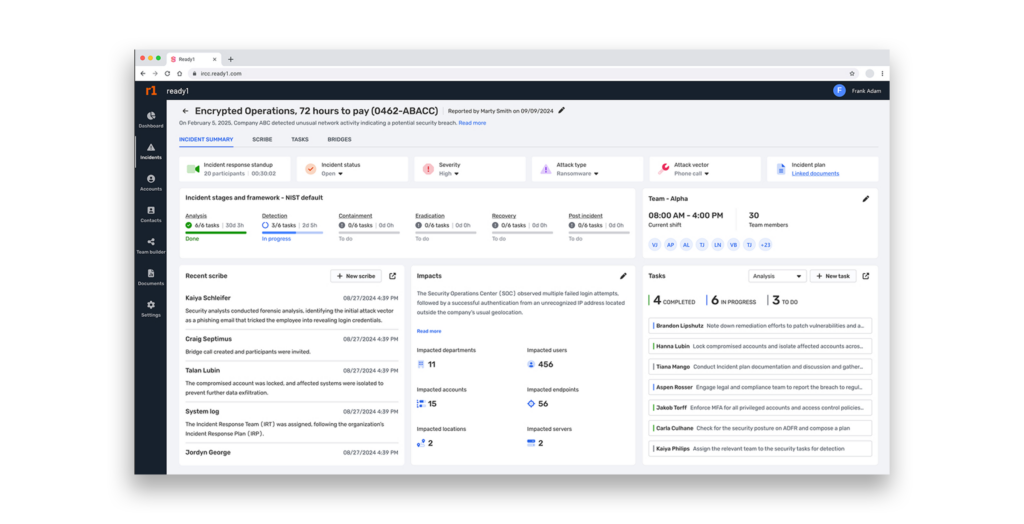
Task: Edit incident title with pencil icon
Action: tap(562, 110)
